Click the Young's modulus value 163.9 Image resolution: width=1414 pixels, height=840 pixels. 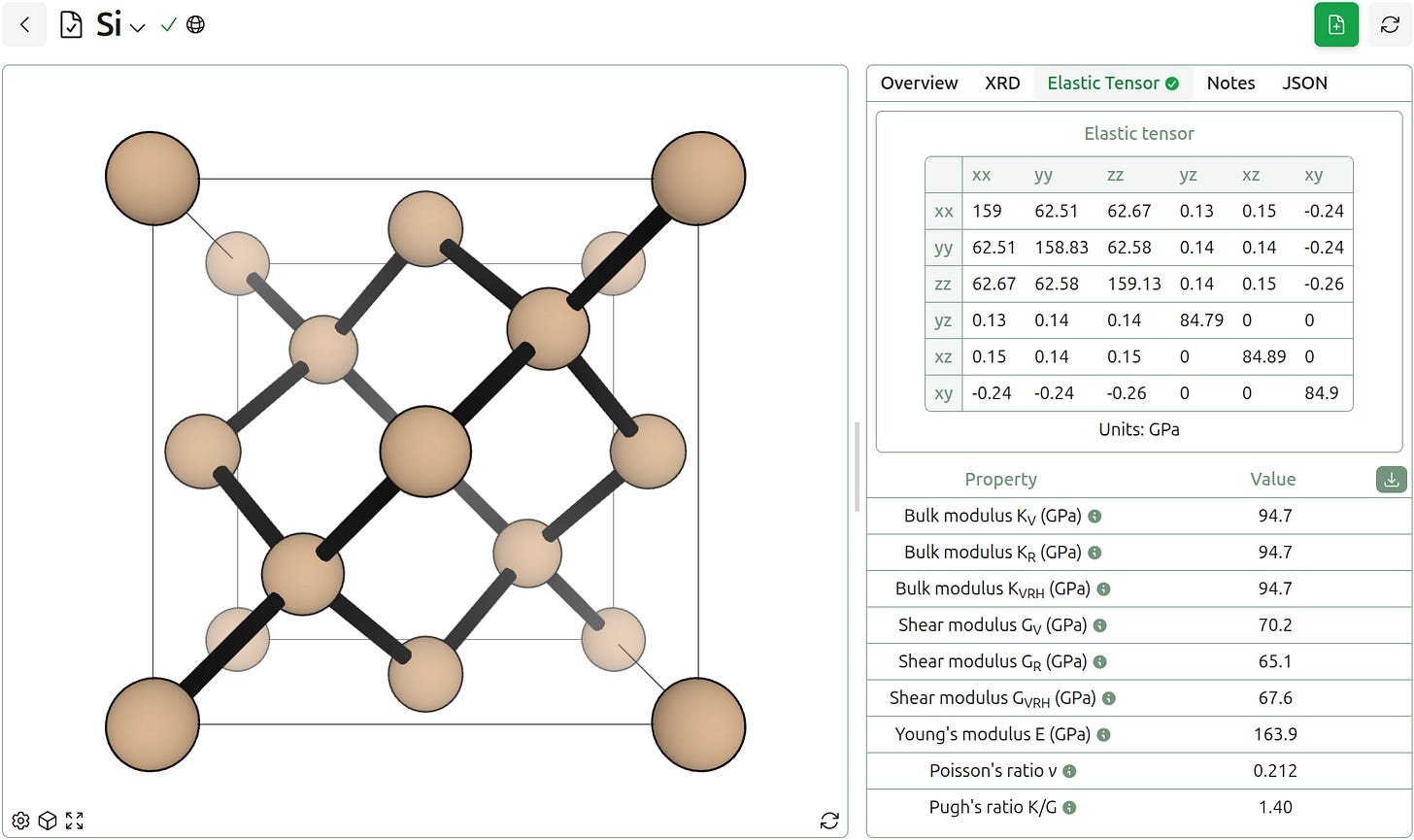point(1275,734)
